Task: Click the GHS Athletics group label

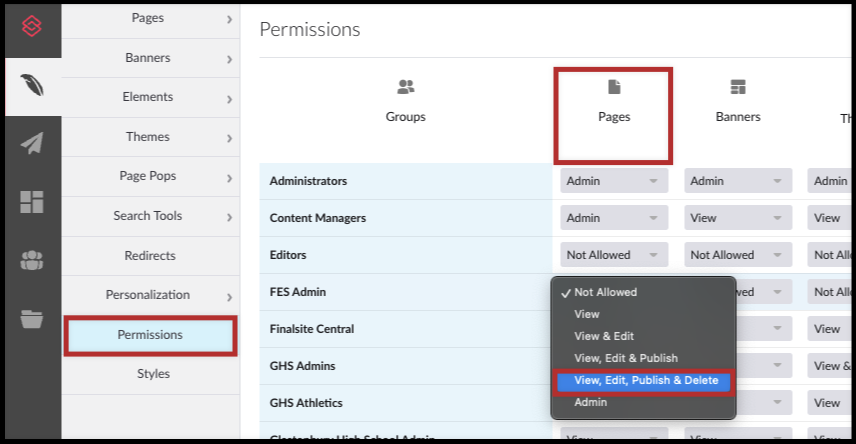Action: pyautogui.click(x=306, y=403)
